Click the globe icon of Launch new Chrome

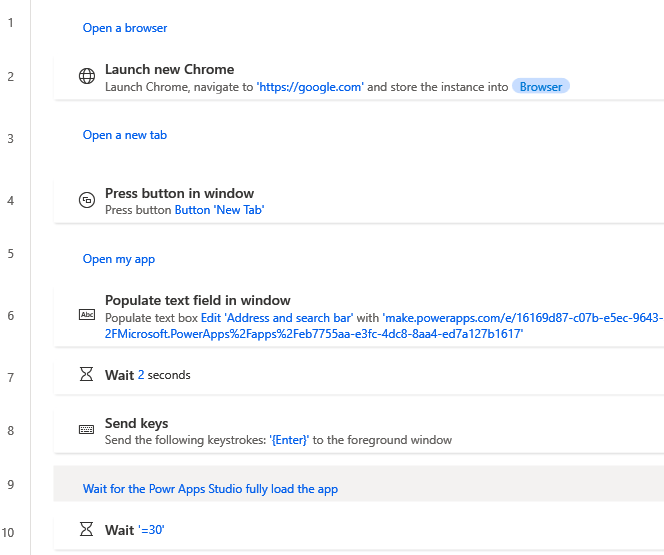(87, 76)
